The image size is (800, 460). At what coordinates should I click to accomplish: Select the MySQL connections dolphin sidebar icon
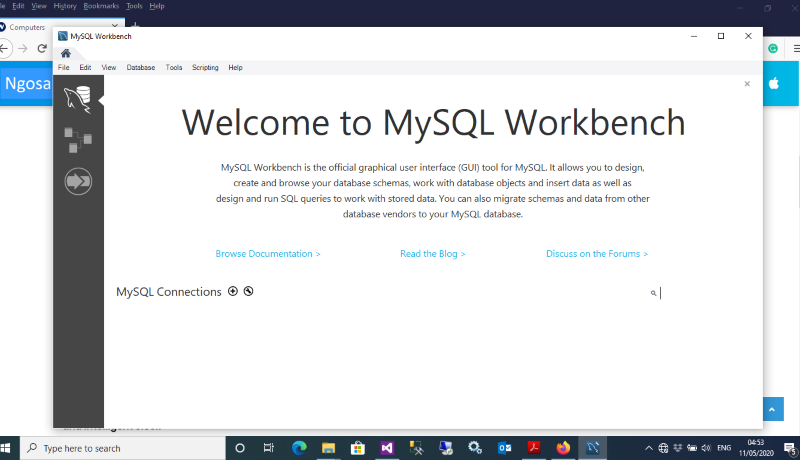(x=78, y=99)
